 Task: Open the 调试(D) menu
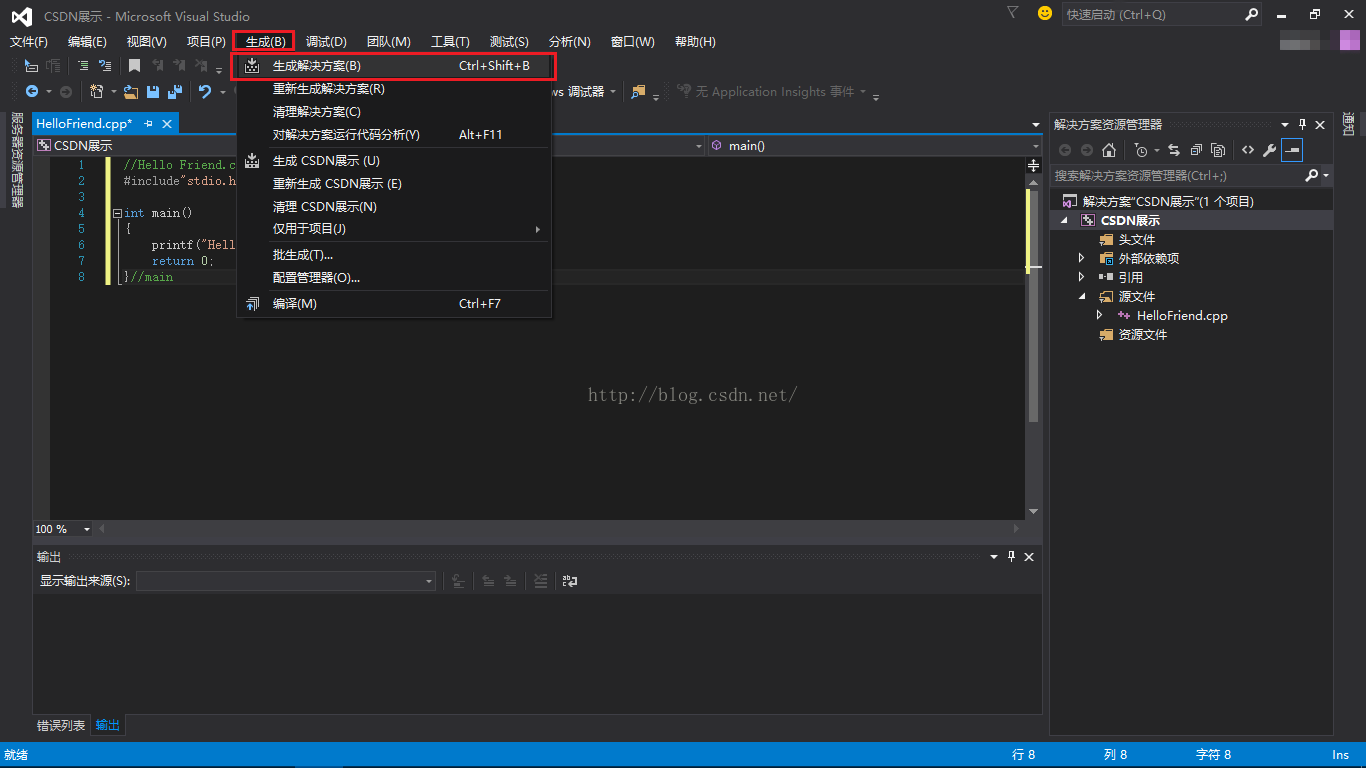[x=326, y=42]
